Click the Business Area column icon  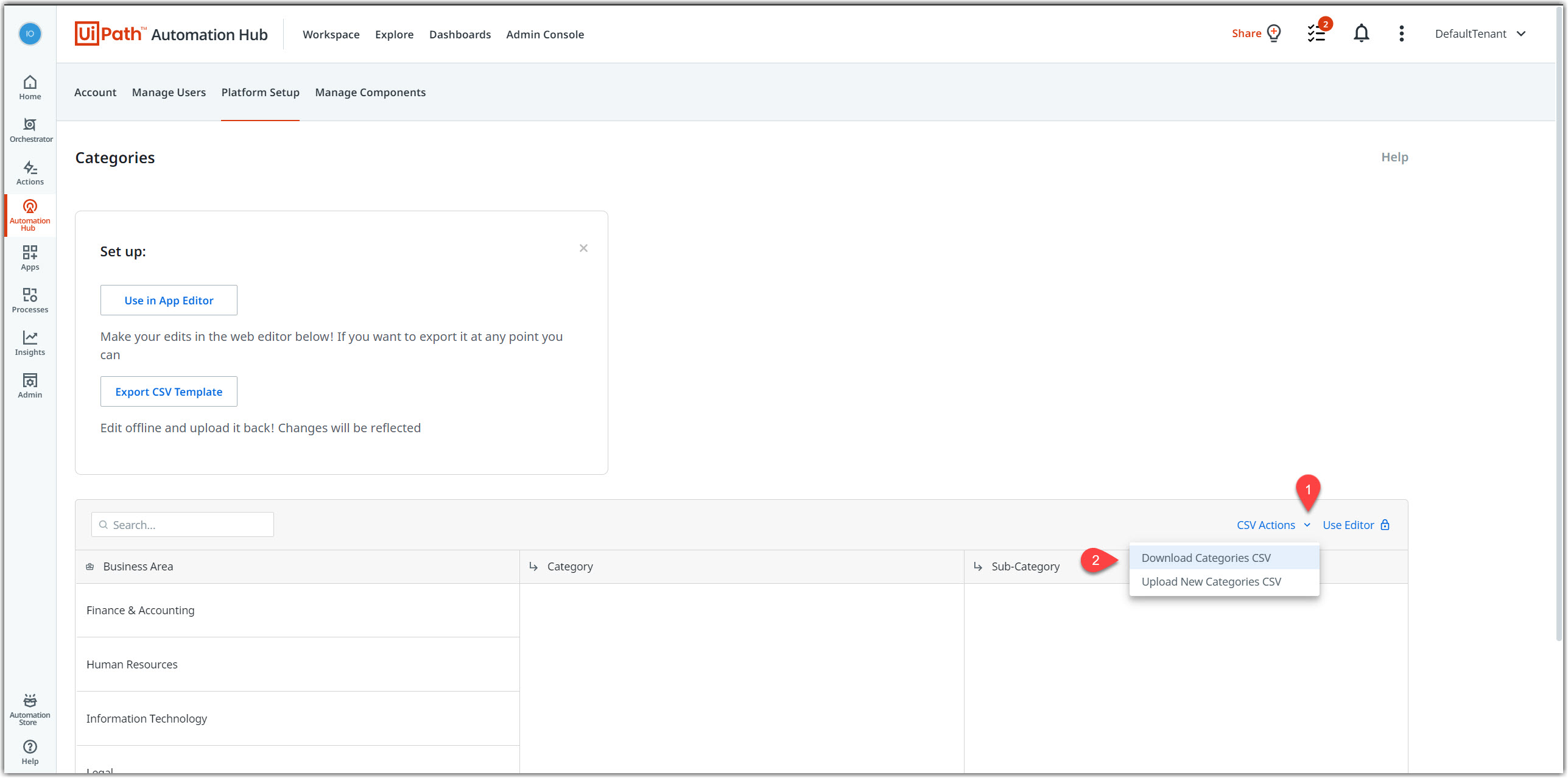90,567
